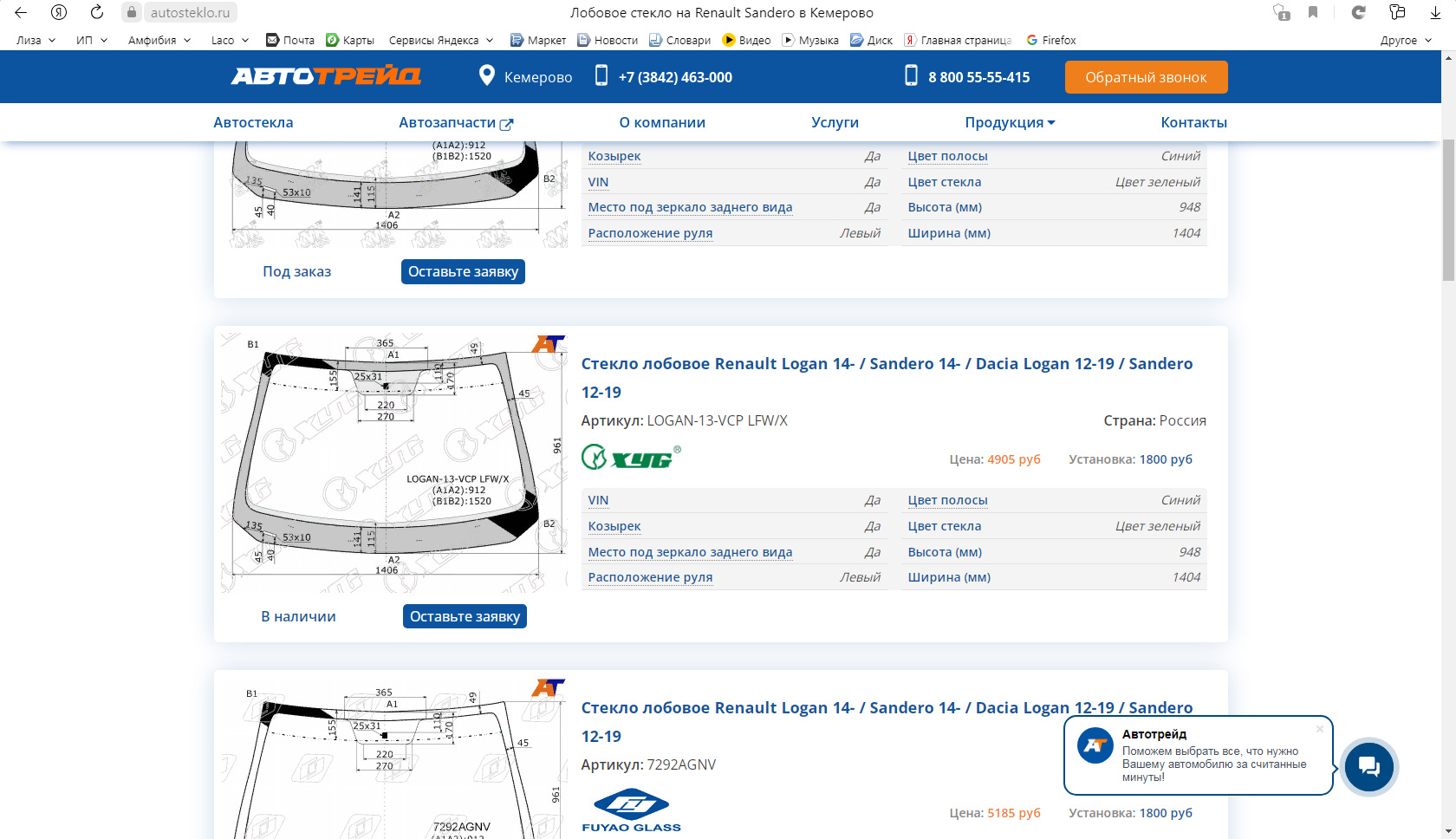Click Оставьте заявку for the Под заказ glass
The image size is (1456, 839).
pyautogui.click(x=463, y=271)
